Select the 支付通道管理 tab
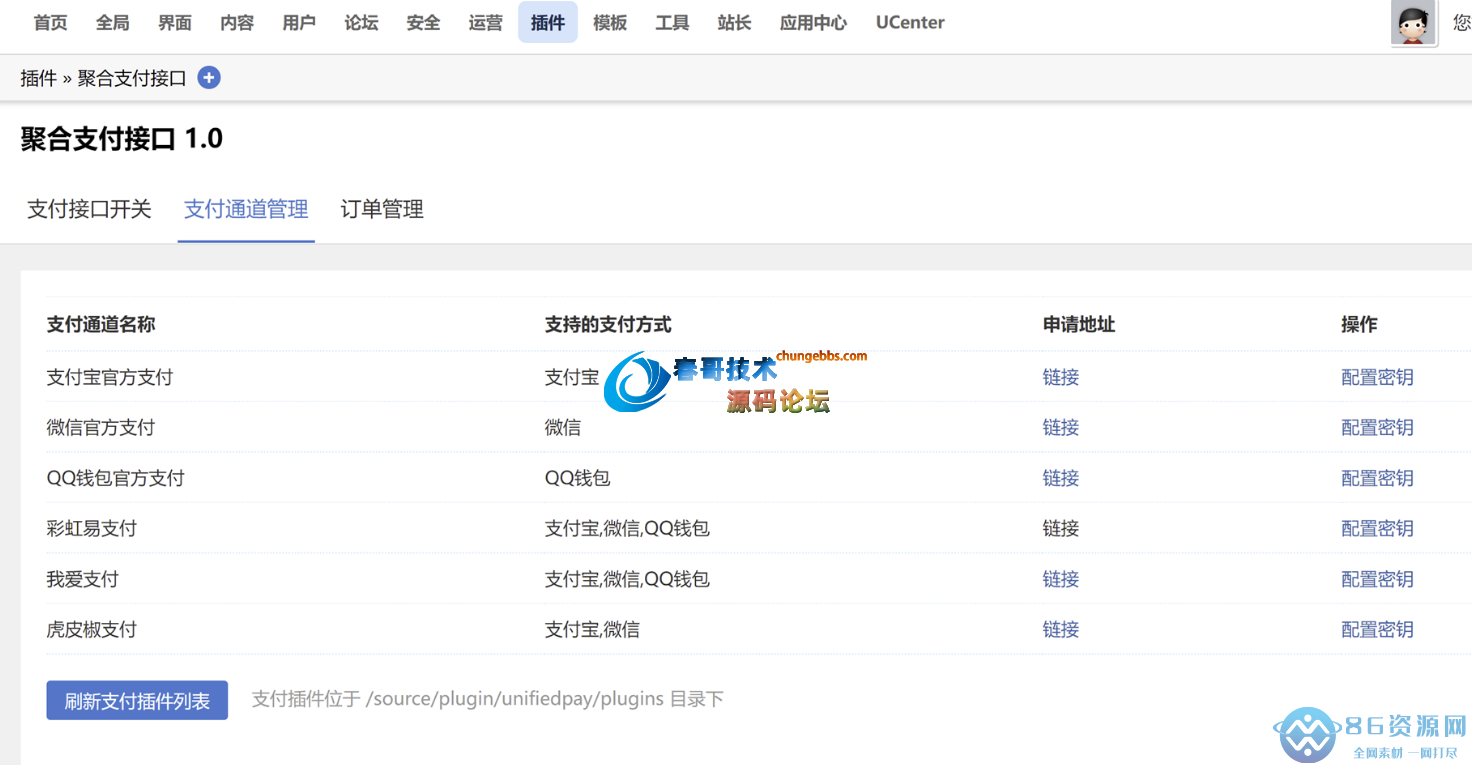This screenshot has height=765, width=1472. tap(246, 209)
